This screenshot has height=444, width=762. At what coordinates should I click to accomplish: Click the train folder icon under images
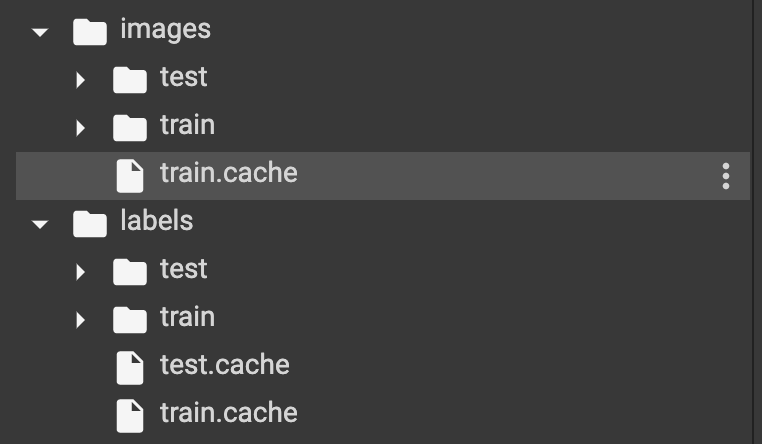[x=130, y=128]
